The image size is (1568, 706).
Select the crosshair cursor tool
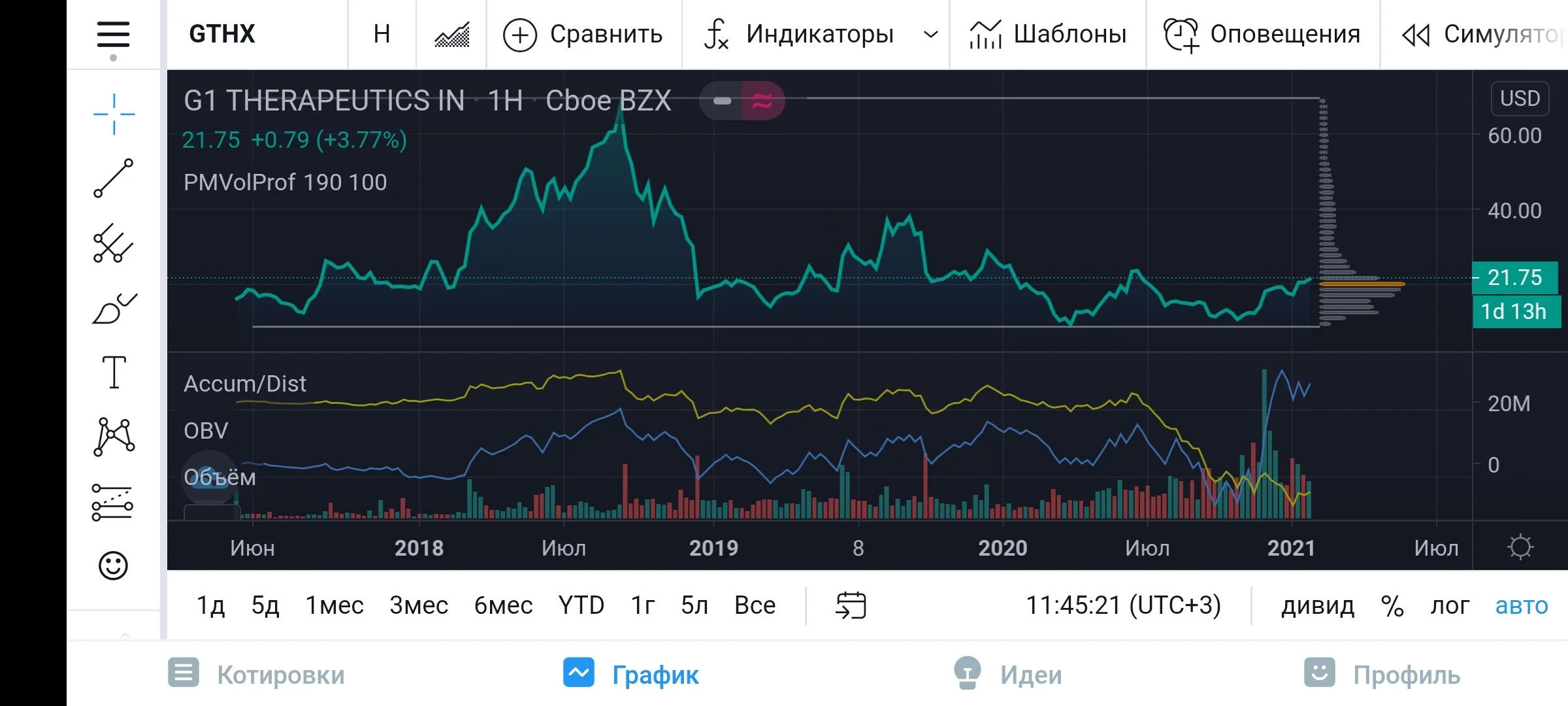pyautogui.click(x=114, y=114)
